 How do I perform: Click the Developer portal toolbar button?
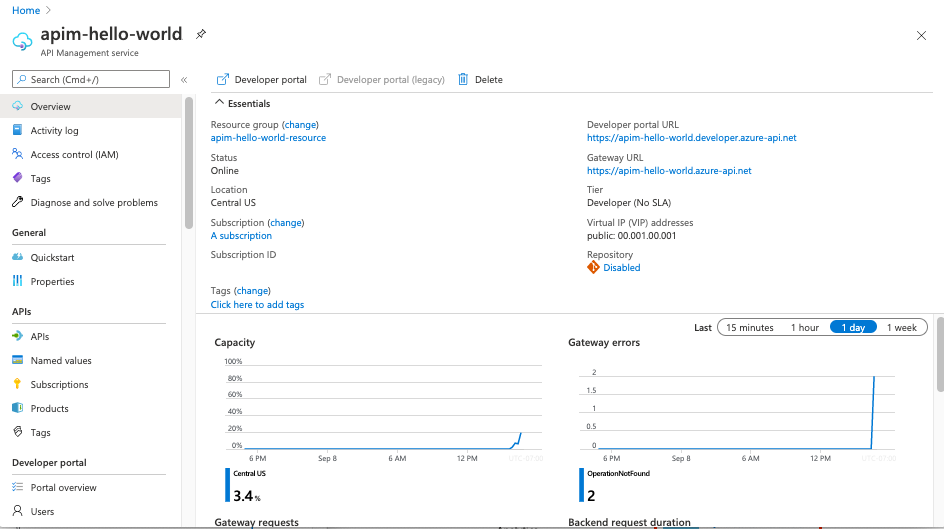[261, 79]
